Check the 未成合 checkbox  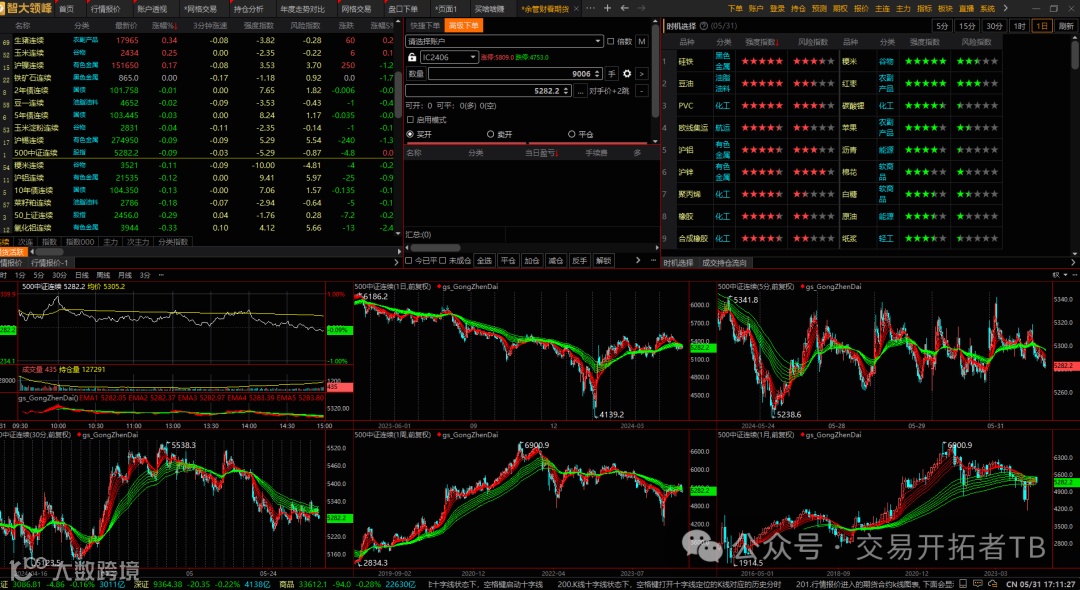tap(442, 260)
